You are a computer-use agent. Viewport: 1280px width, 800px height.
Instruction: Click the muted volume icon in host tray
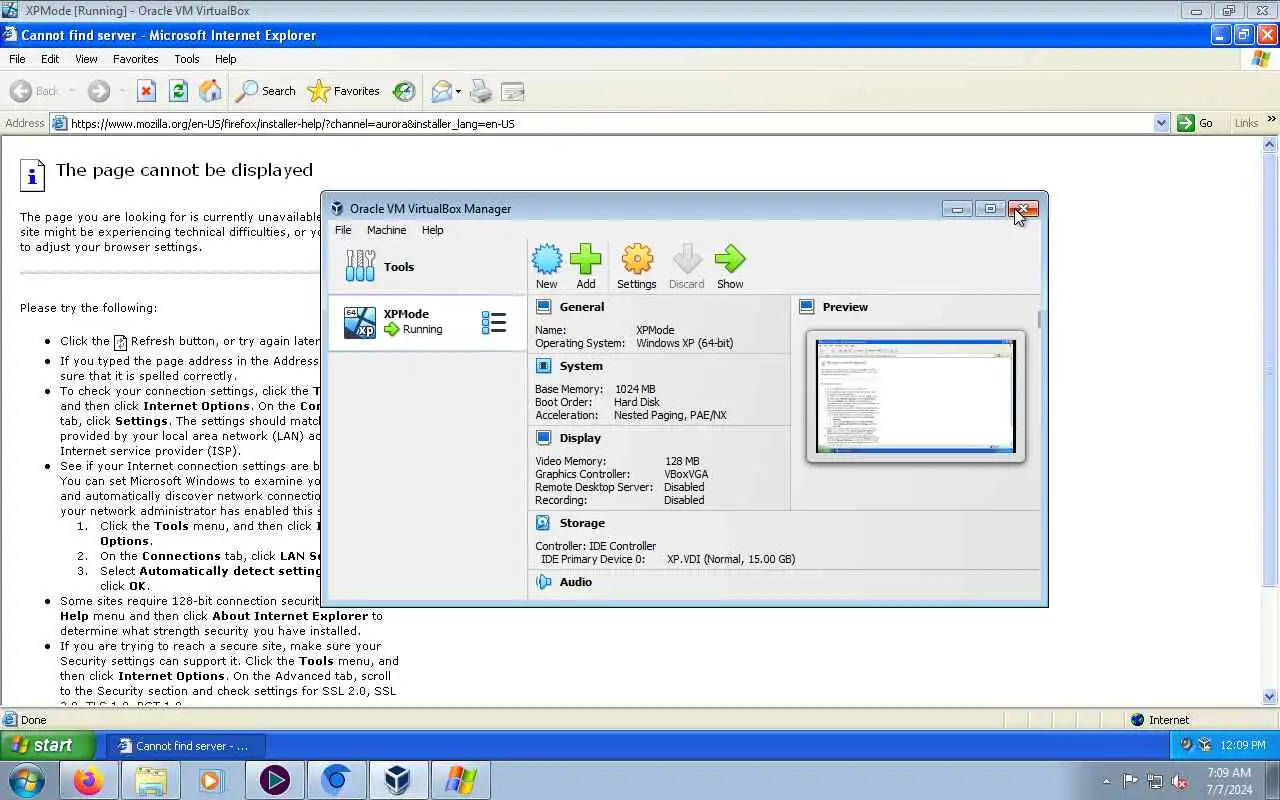[x=1180, y=781]
